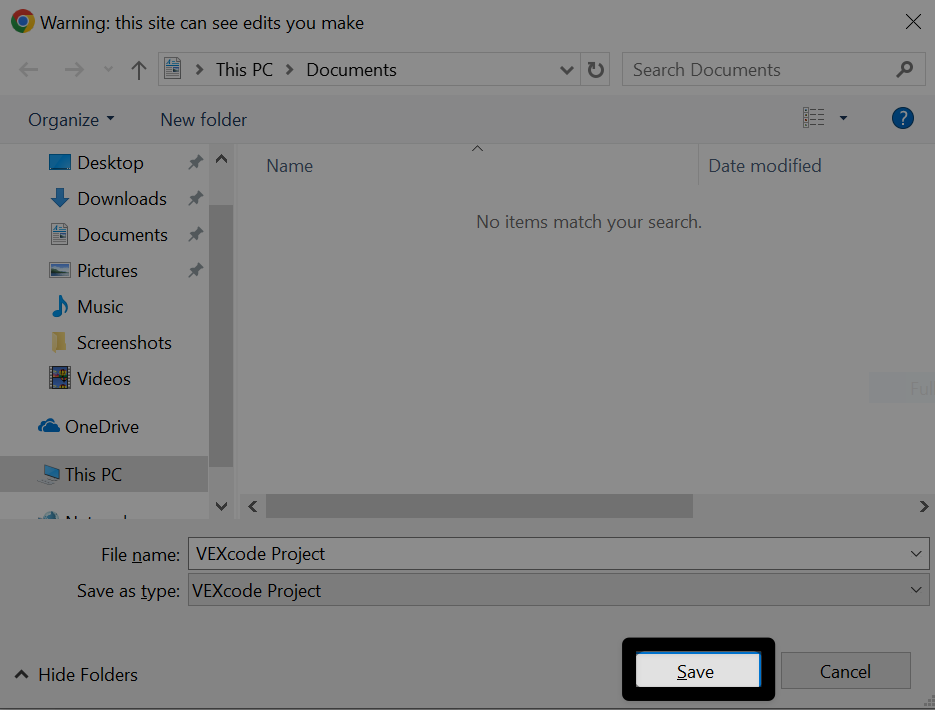Sort files by Name column

tap(289, 165)
